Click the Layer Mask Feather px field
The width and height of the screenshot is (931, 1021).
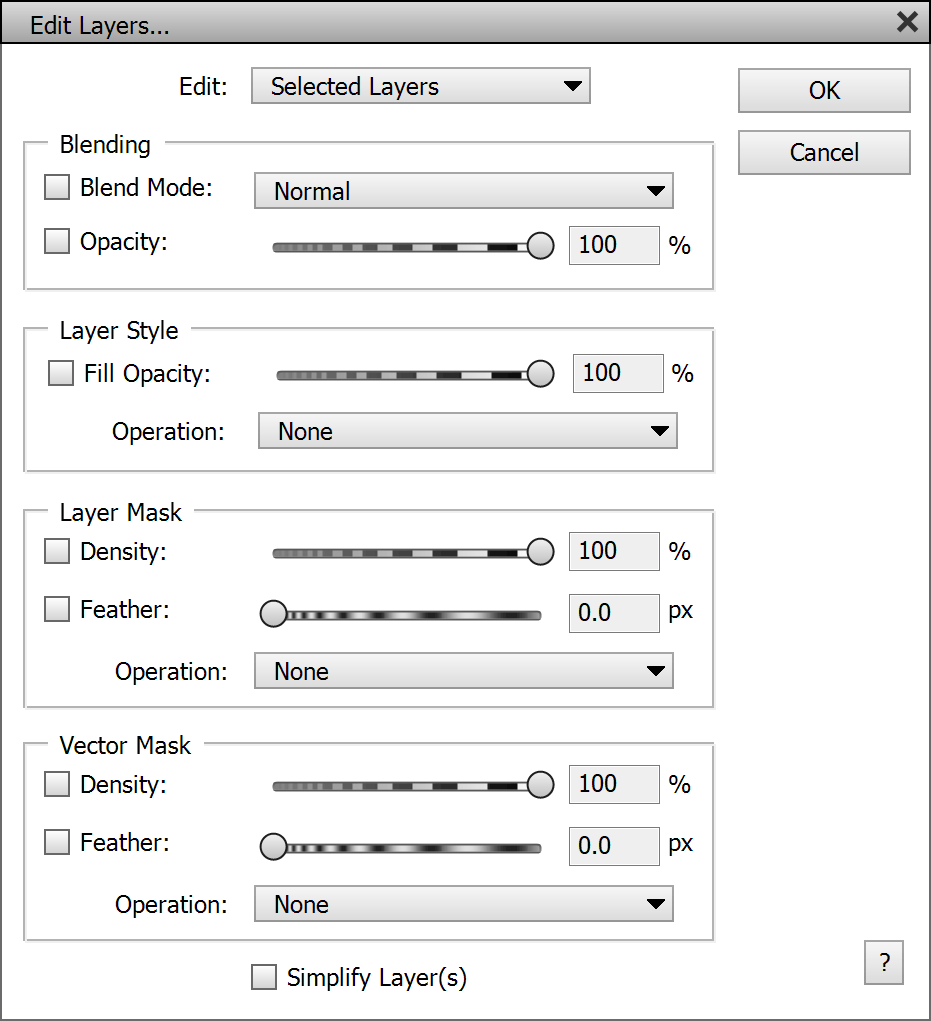point(613,612)
